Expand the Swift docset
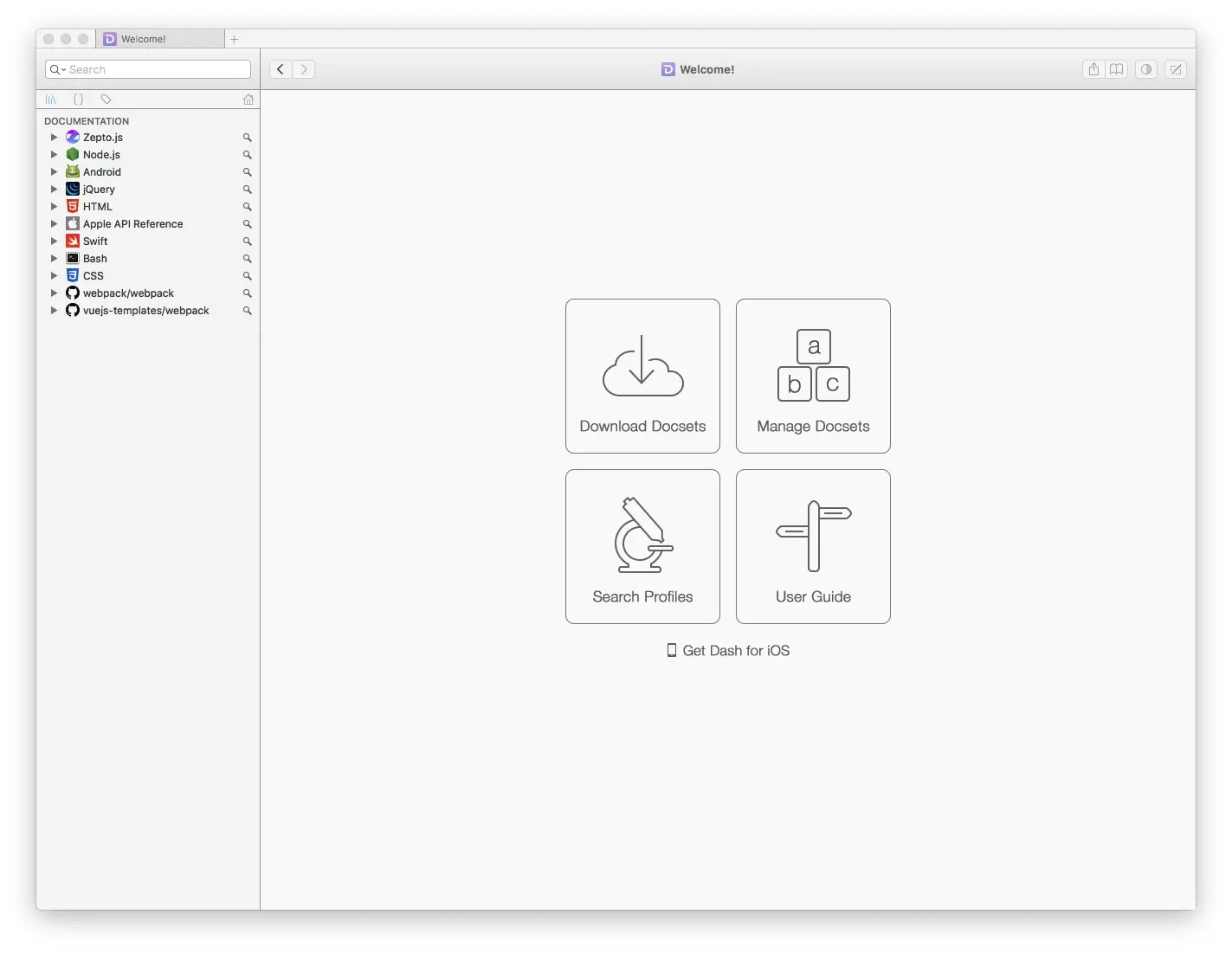 54,241
